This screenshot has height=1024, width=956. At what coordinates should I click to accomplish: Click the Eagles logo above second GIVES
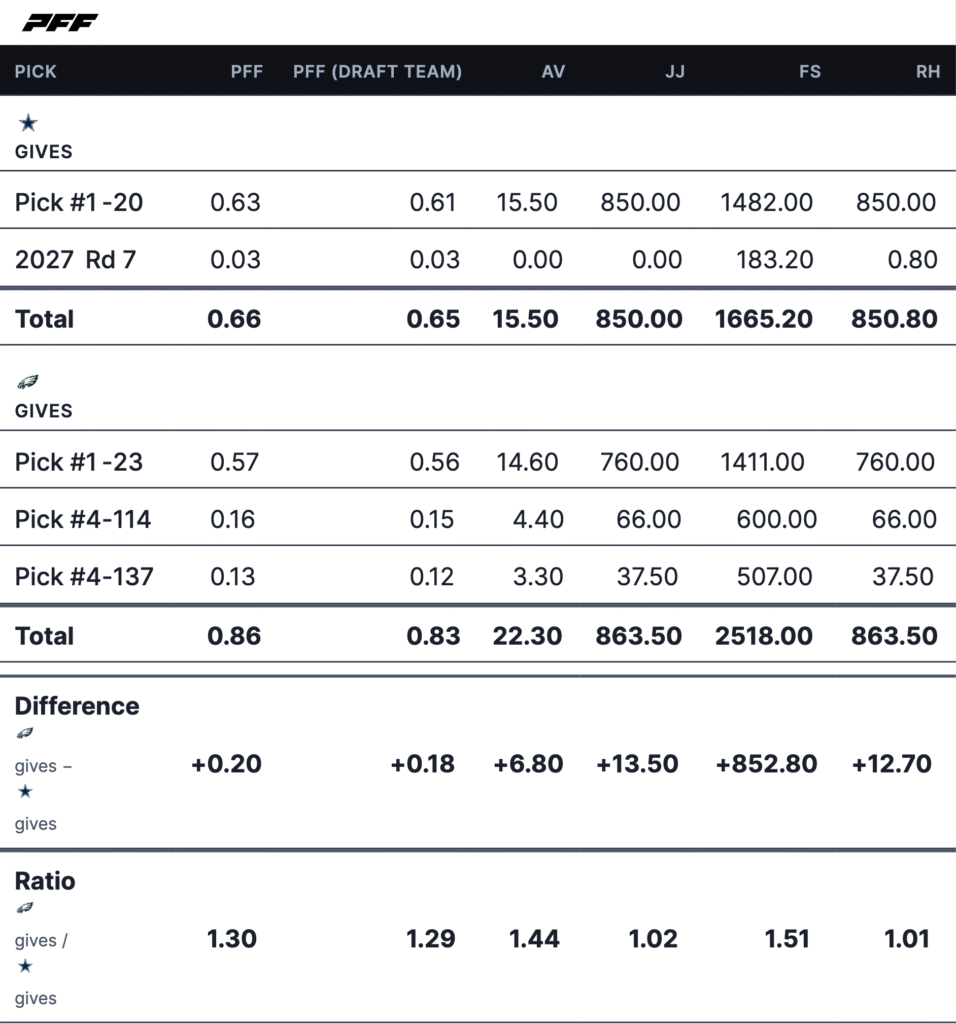click(28, 382)
